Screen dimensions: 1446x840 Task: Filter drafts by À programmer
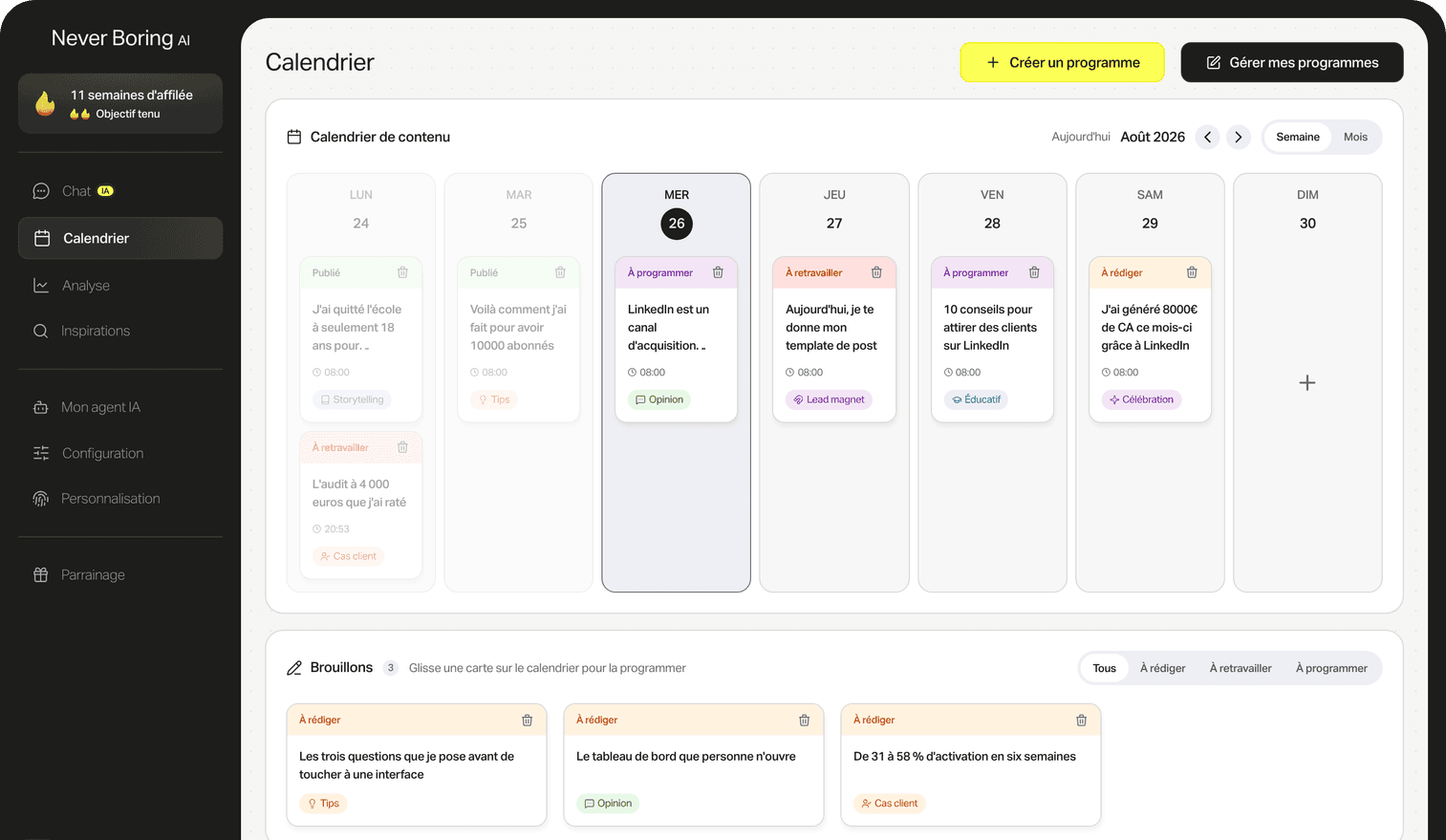1331,668
